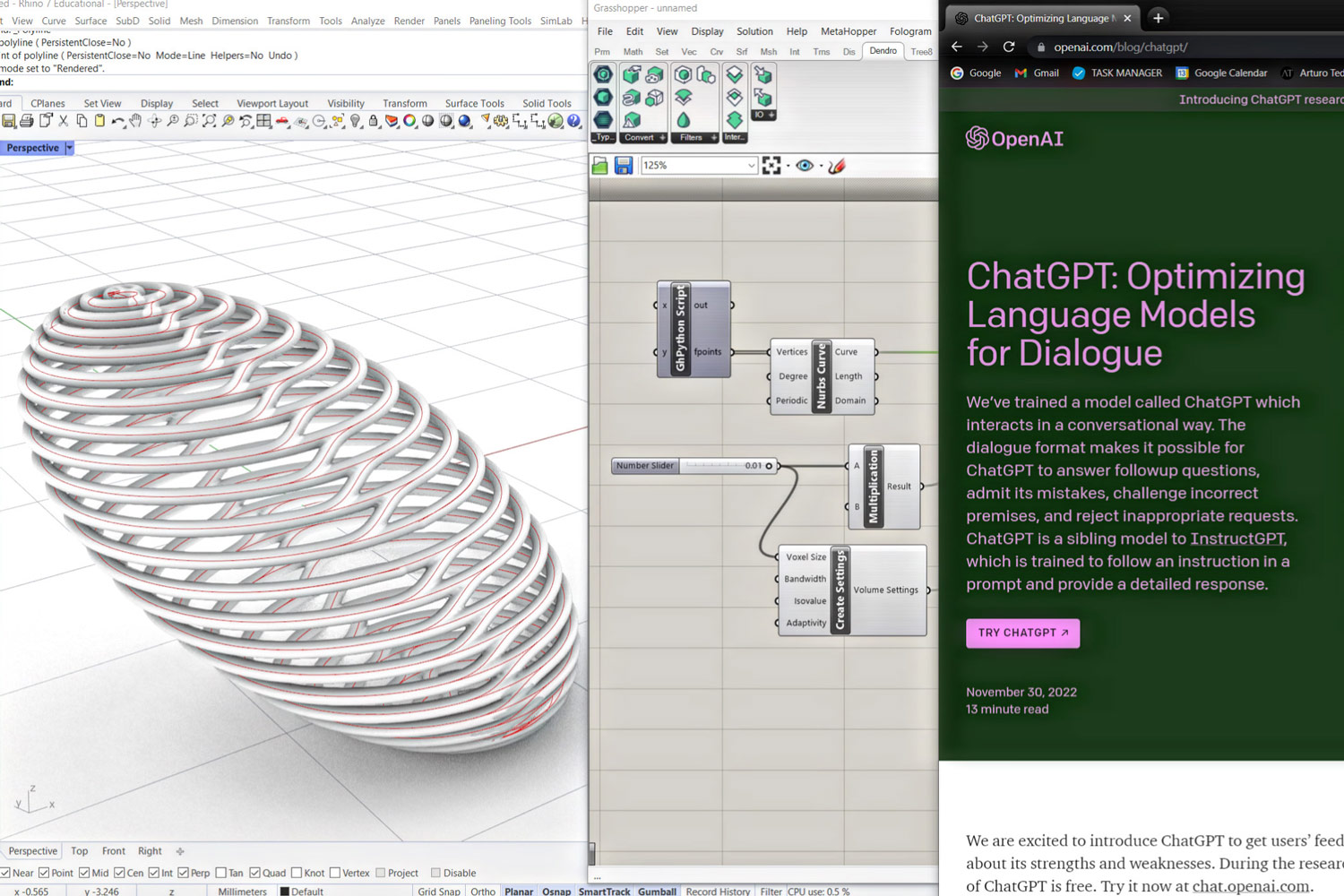Screen dimensions: 1344x896
Task: Click the Lock padlock icon
Action: pos(374,121)
